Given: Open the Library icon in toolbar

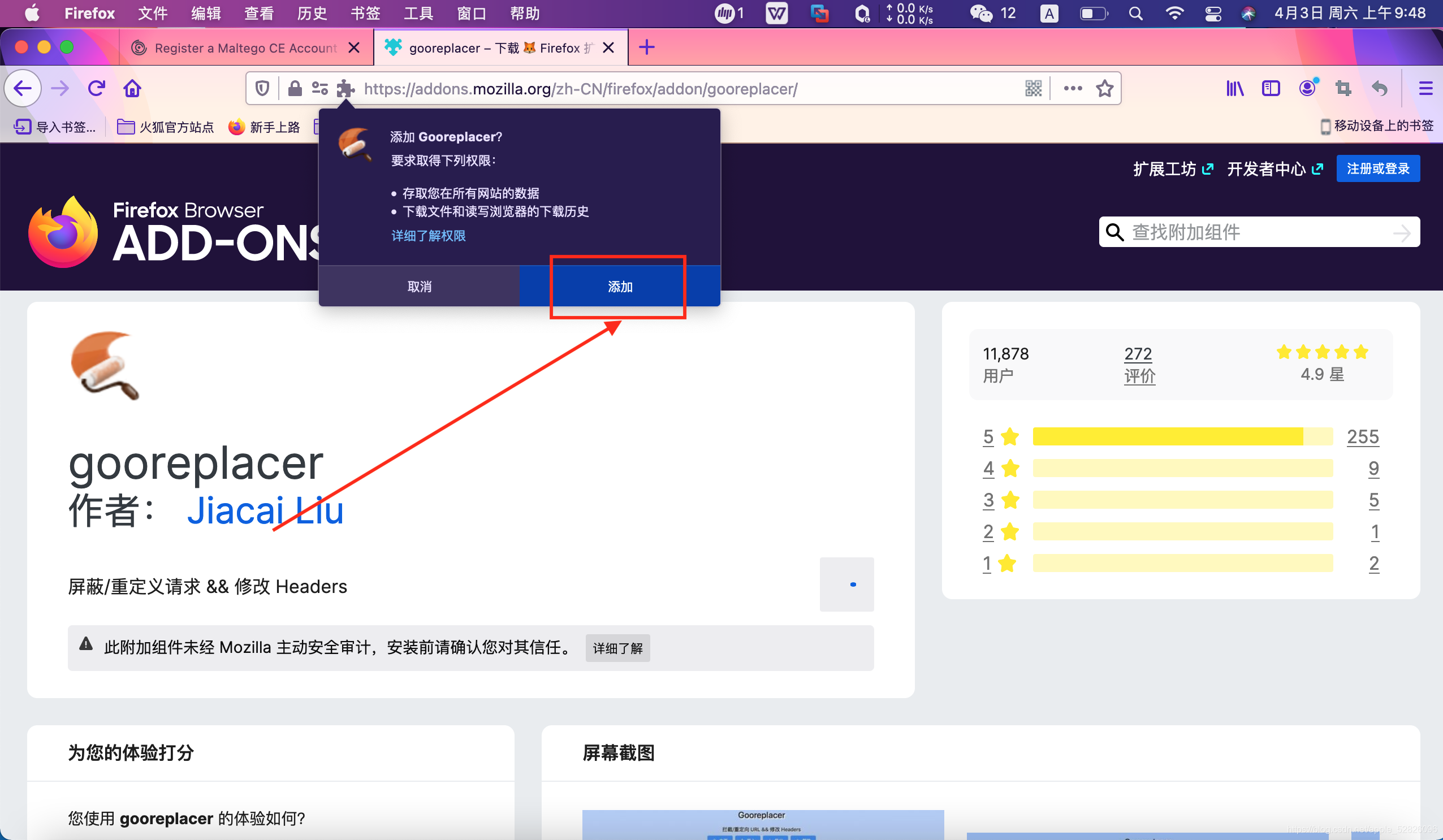Looking at the screenshot, I should pyautogui.click(x=1234, y=88).
